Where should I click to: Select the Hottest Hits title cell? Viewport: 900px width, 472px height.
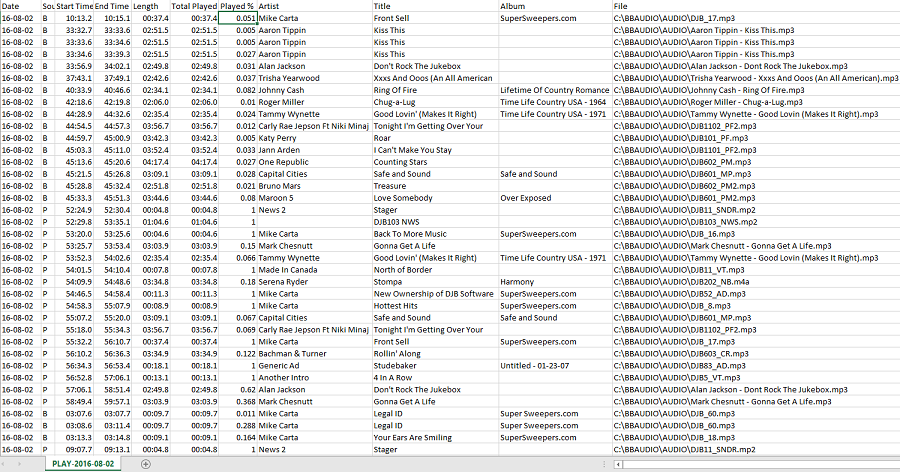point(435,306)
